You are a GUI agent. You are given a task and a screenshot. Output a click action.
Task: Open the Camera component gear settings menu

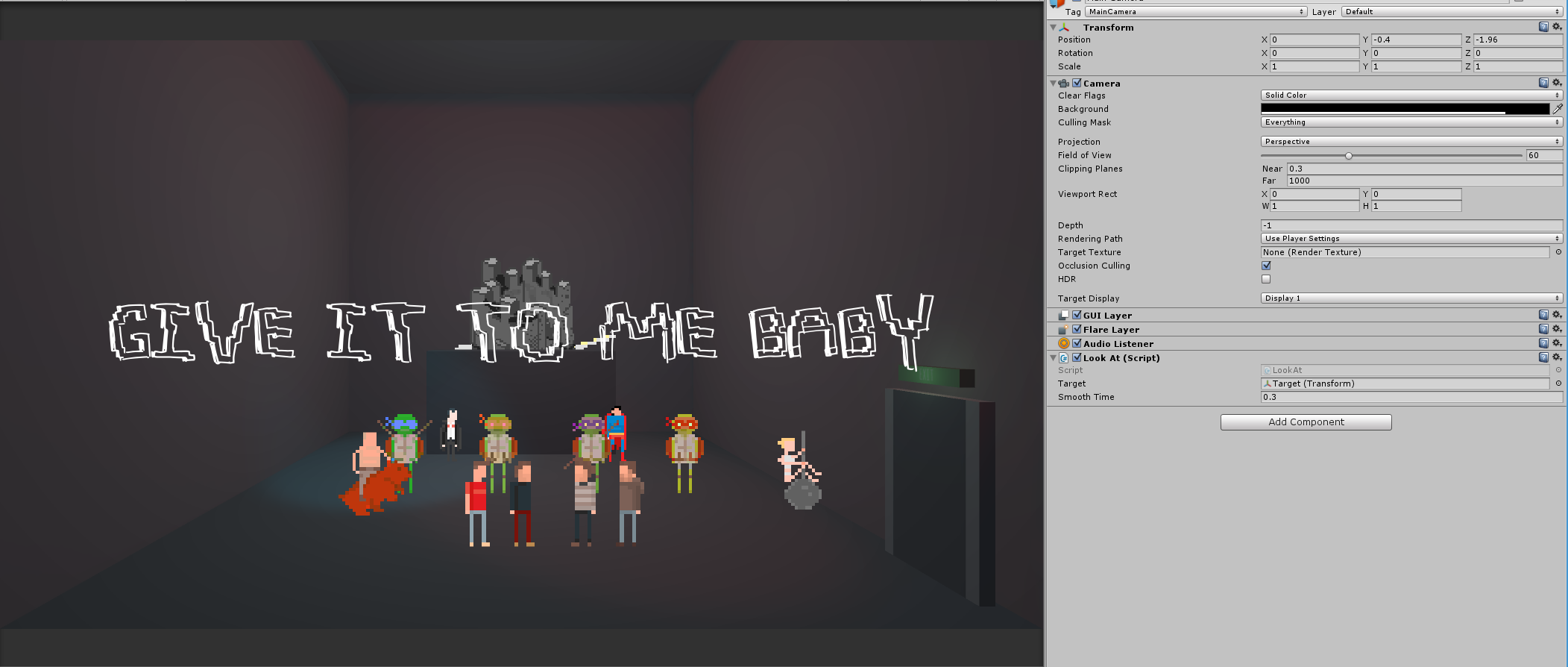pos(1557,83)
